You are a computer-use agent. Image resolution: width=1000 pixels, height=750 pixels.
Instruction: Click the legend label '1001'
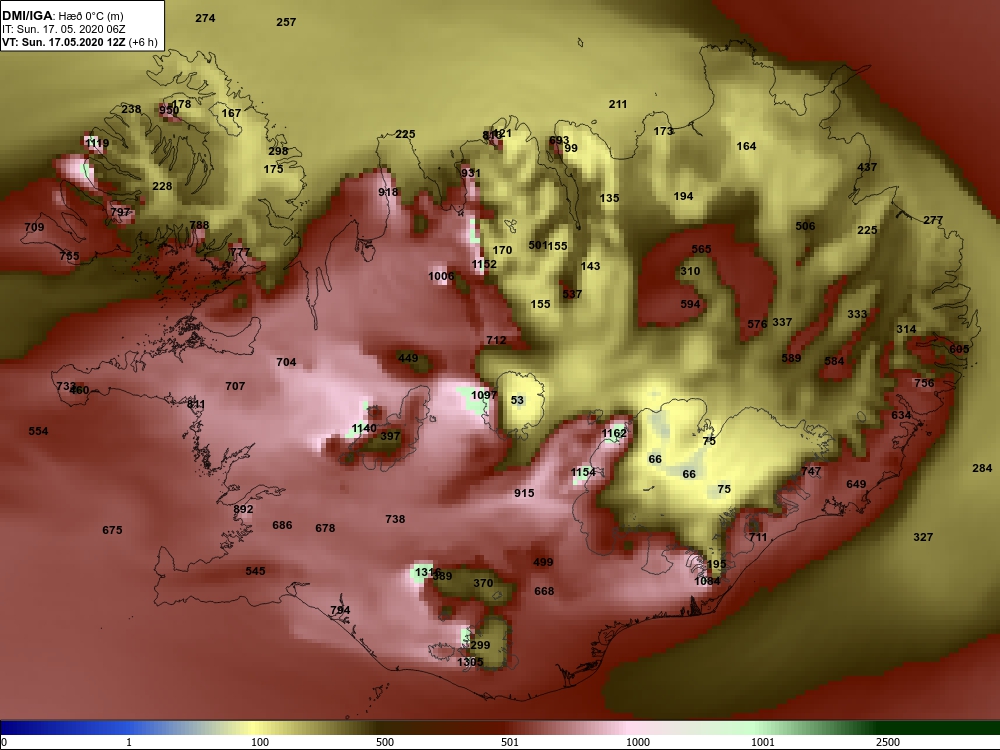coord(763,742)
